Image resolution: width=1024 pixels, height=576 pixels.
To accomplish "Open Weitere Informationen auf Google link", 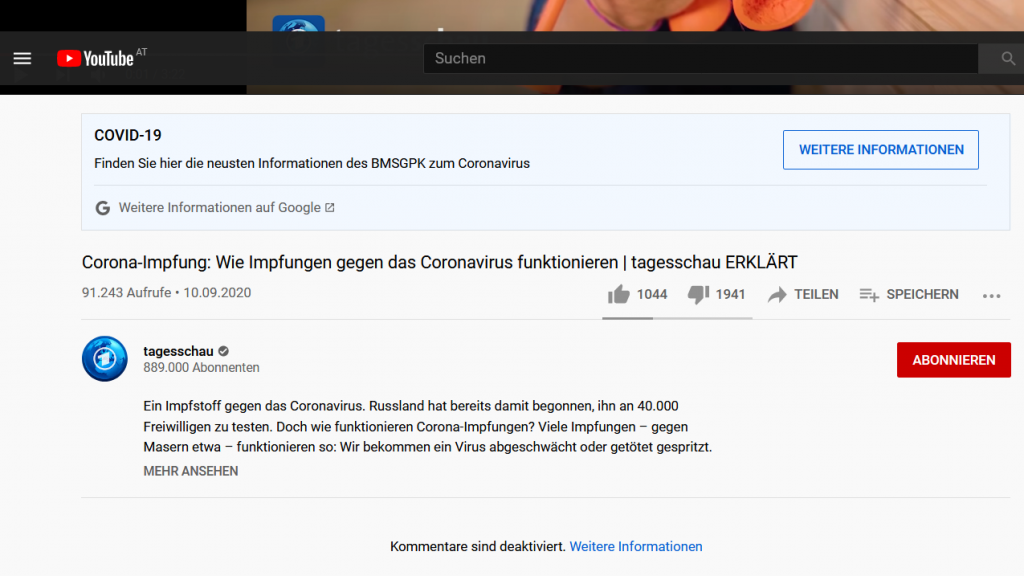I will coord(226,208).
